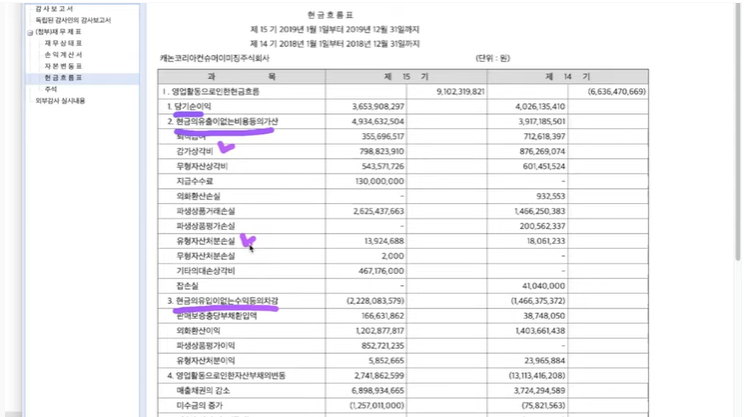Viewport: 752px width, 417px height.
Task: Click row label 무형자산처분손실
Action: click(x=206, y=256)
